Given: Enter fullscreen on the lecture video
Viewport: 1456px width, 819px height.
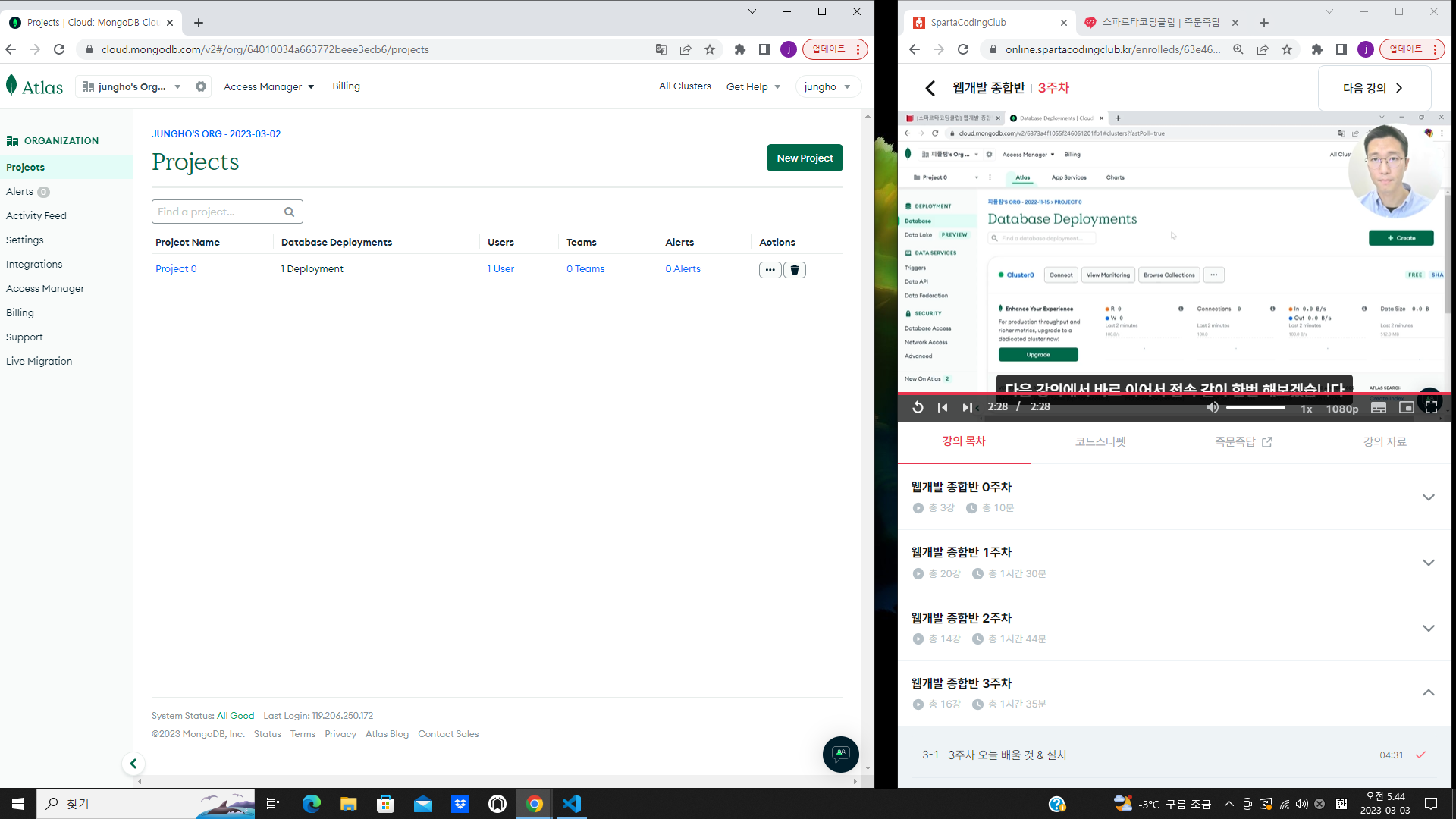Looking at the screenshot, I should click(1431, 407).
